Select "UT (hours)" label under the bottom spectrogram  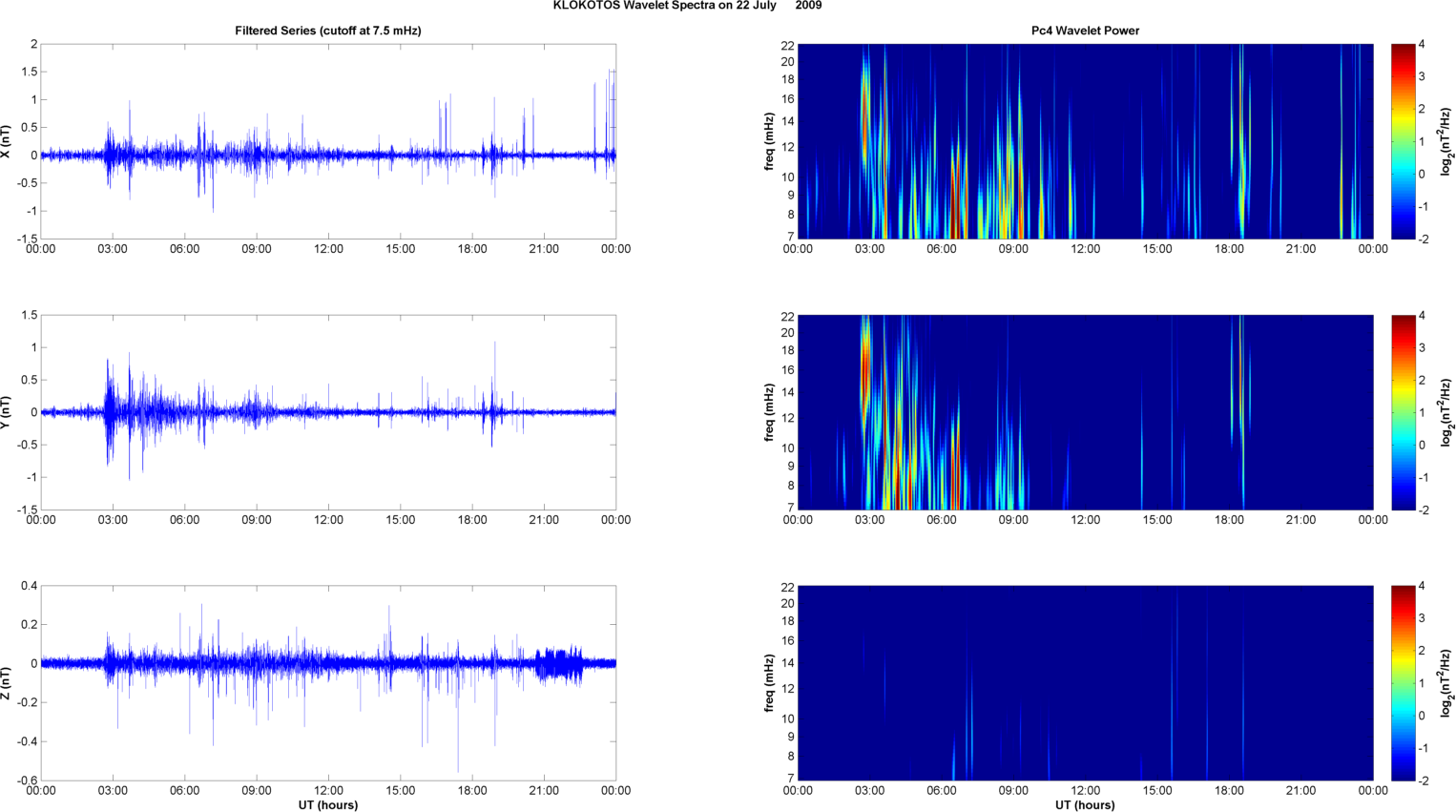(x=1085, y=805)
